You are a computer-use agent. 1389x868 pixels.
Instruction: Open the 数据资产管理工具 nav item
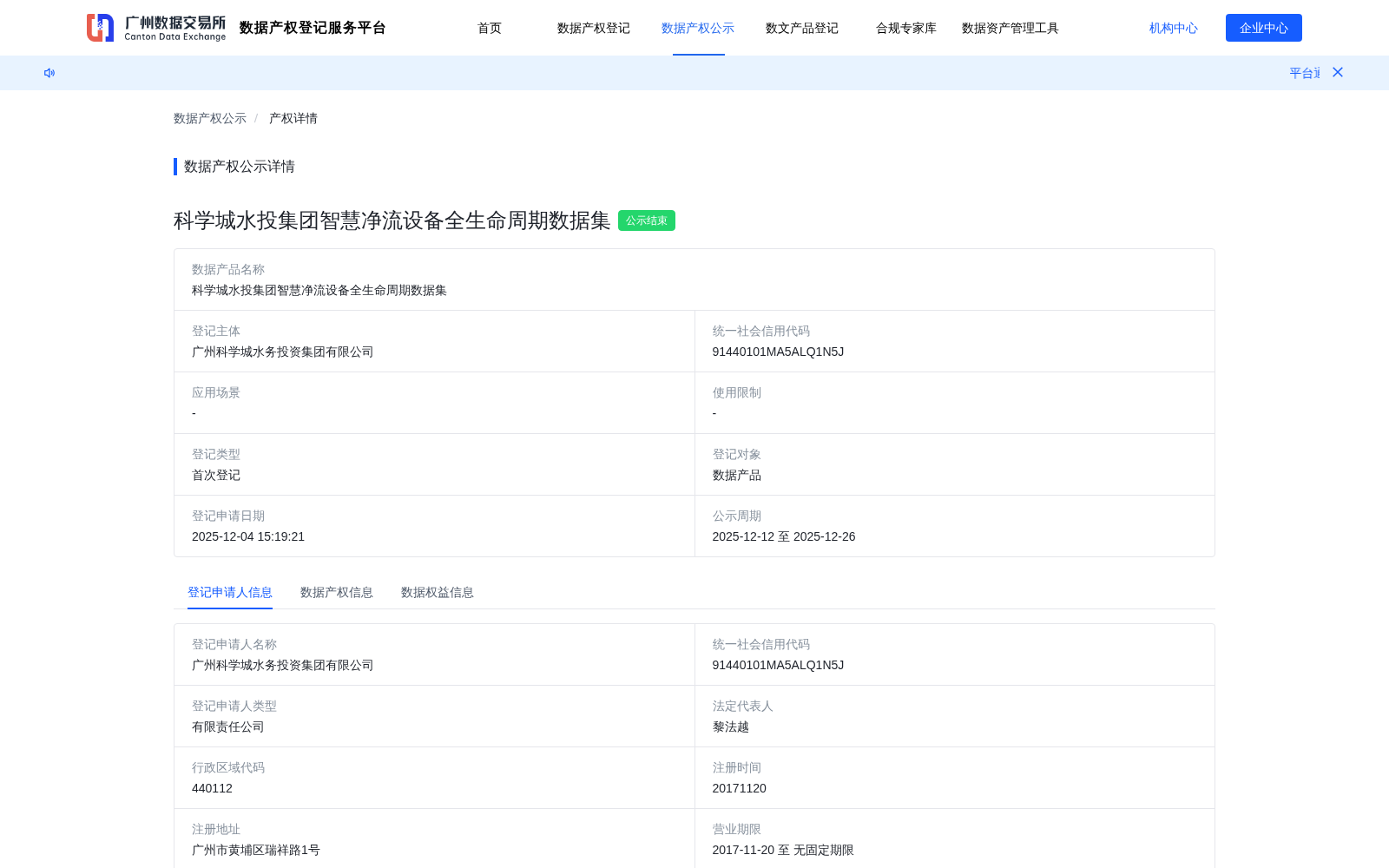click(1010, 28)
